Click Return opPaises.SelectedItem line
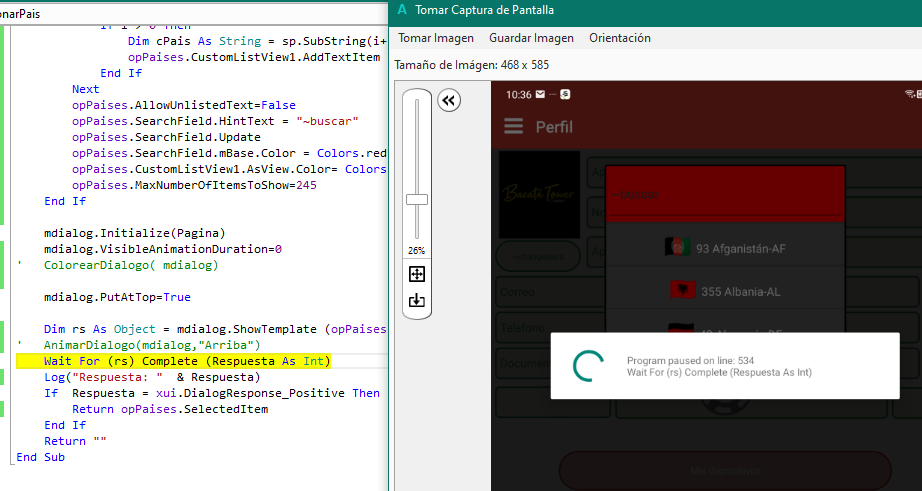 click(170, 409)
